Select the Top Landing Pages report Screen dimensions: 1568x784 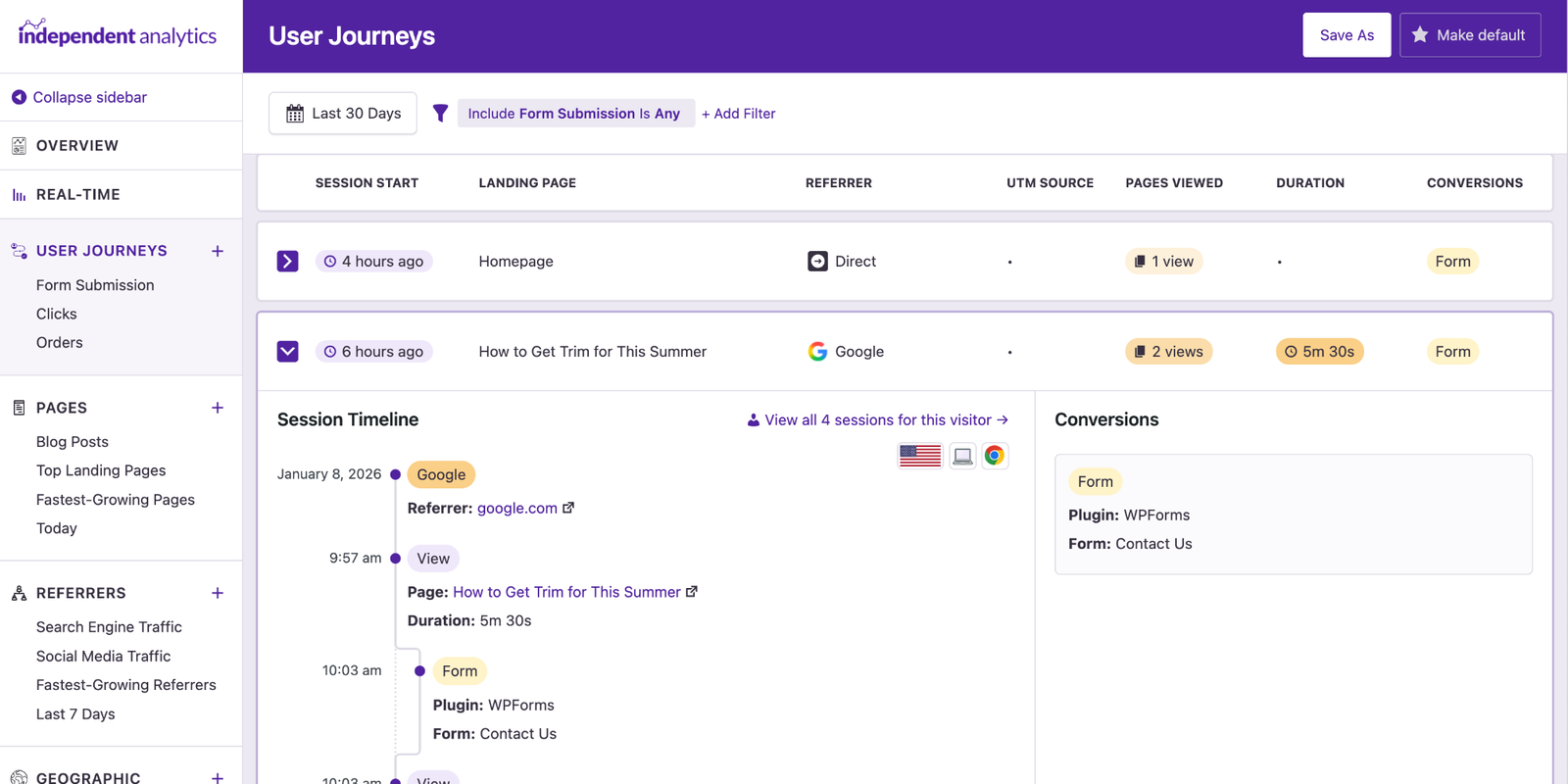click(101, 470)
